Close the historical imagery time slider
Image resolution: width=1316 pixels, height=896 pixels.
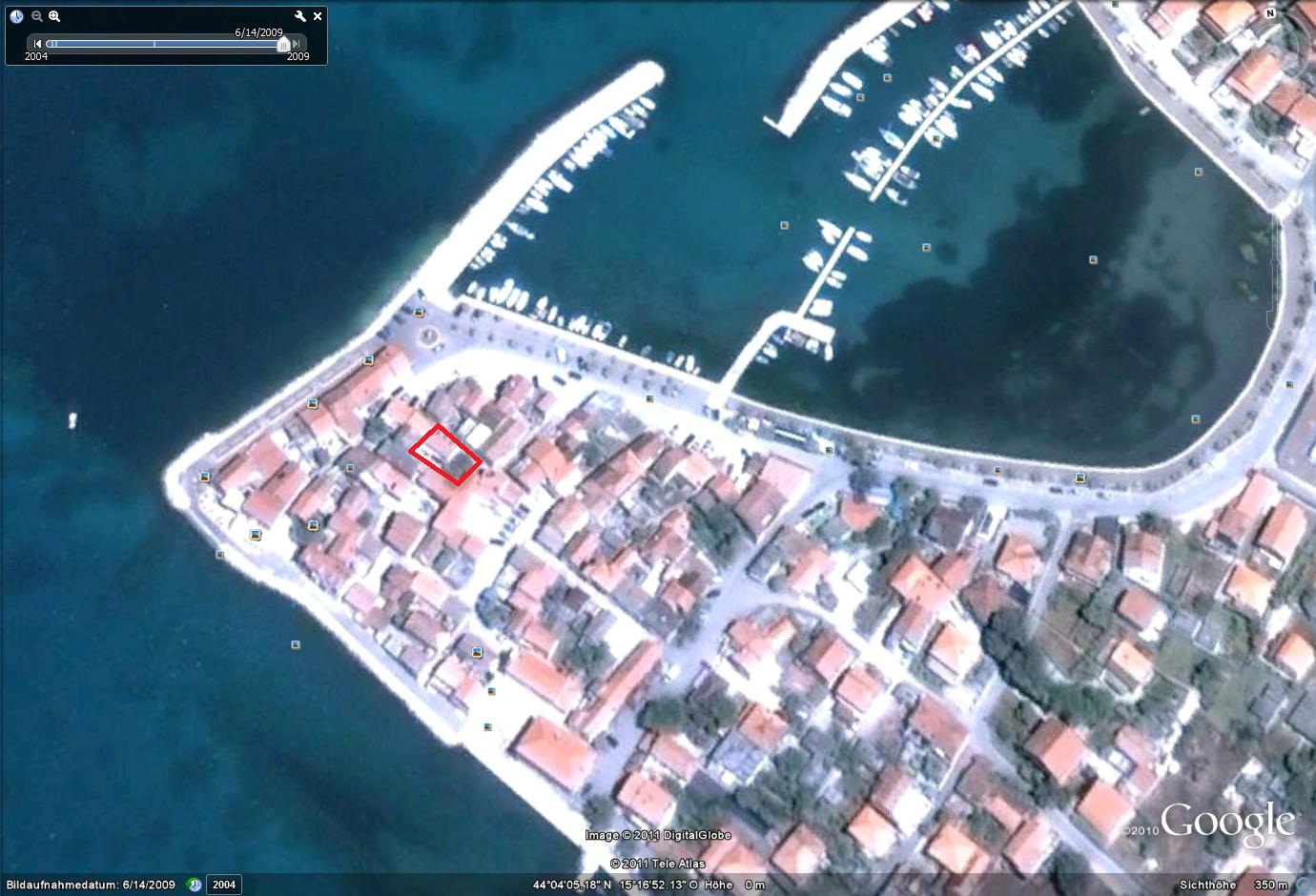pos(318,16)
